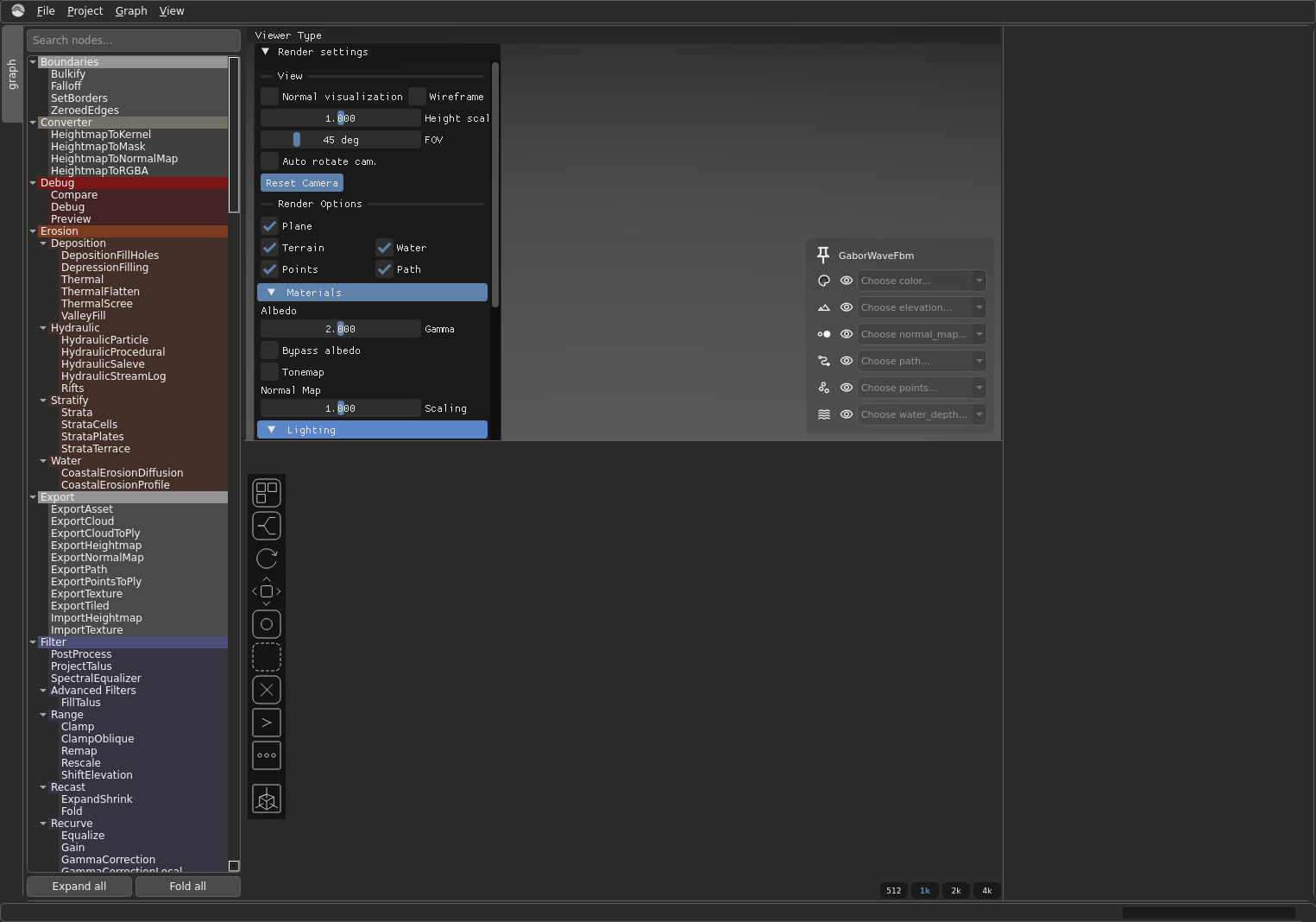Image resolution: width=1316 pixels, height=922 pixels.
Task: Click the square with four arrows icon
Action: (x=267, y=591)
